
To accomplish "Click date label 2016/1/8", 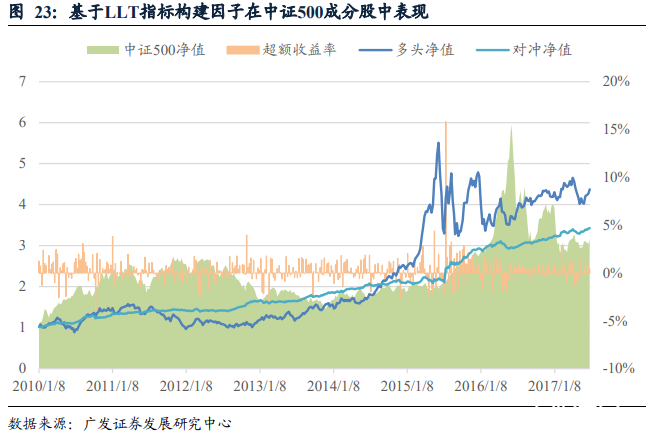I will [x=481, y=386].
